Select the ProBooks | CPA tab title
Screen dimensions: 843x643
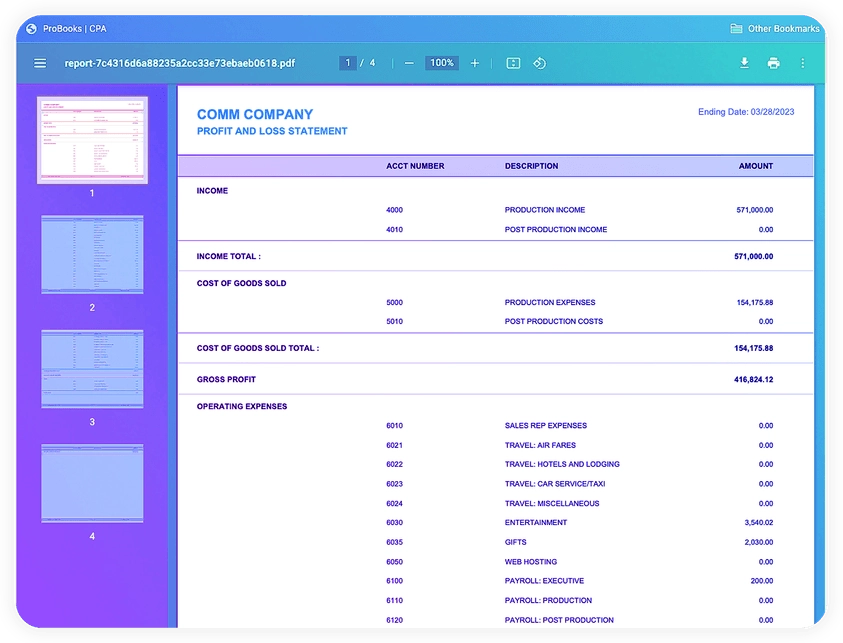(x=75, y=29)
